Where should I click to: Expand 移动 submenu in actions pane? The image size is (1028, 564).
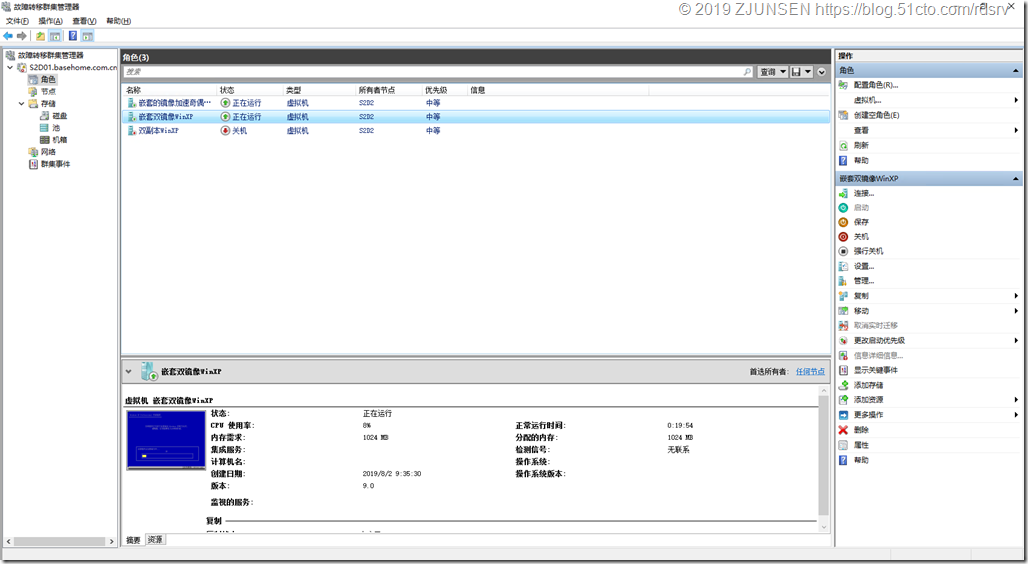click(1016, 311)
